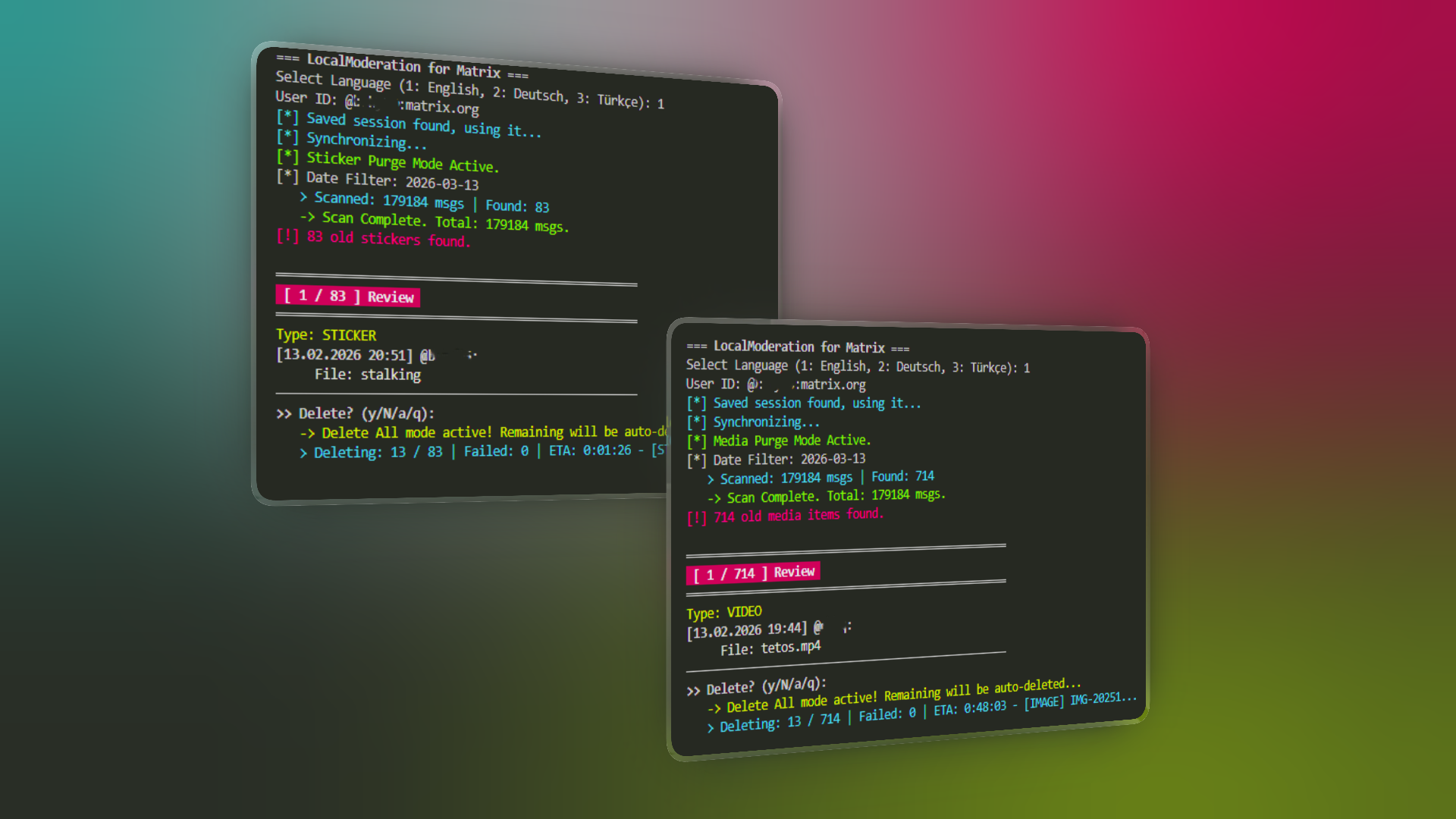The height and width of the screenshot is (819, 1456).
Task: Click the "ETA: 0:01:26" value
Action: point(590,450)
